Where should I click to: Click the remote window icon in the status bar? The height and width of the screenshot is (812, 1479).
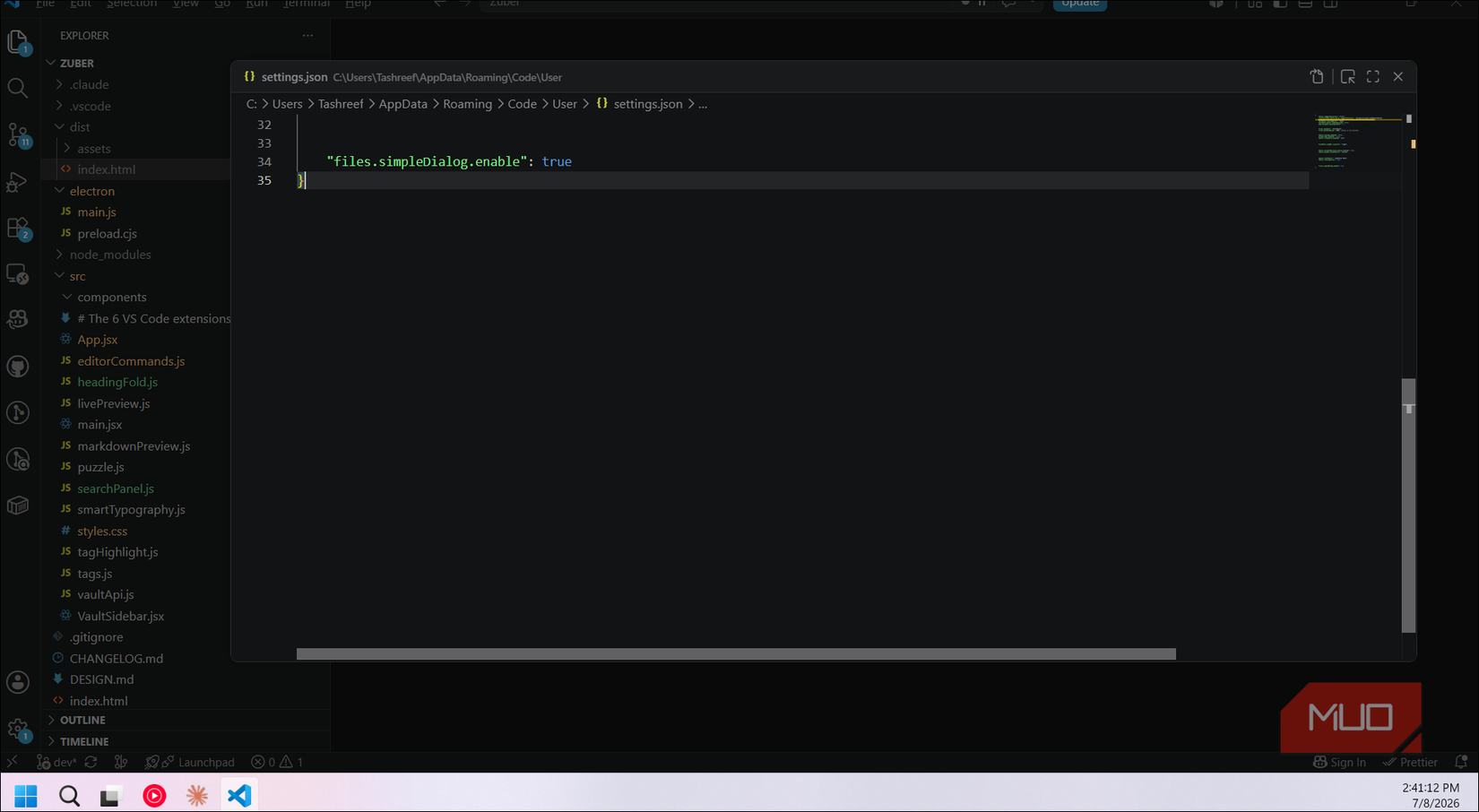(12, 762)
